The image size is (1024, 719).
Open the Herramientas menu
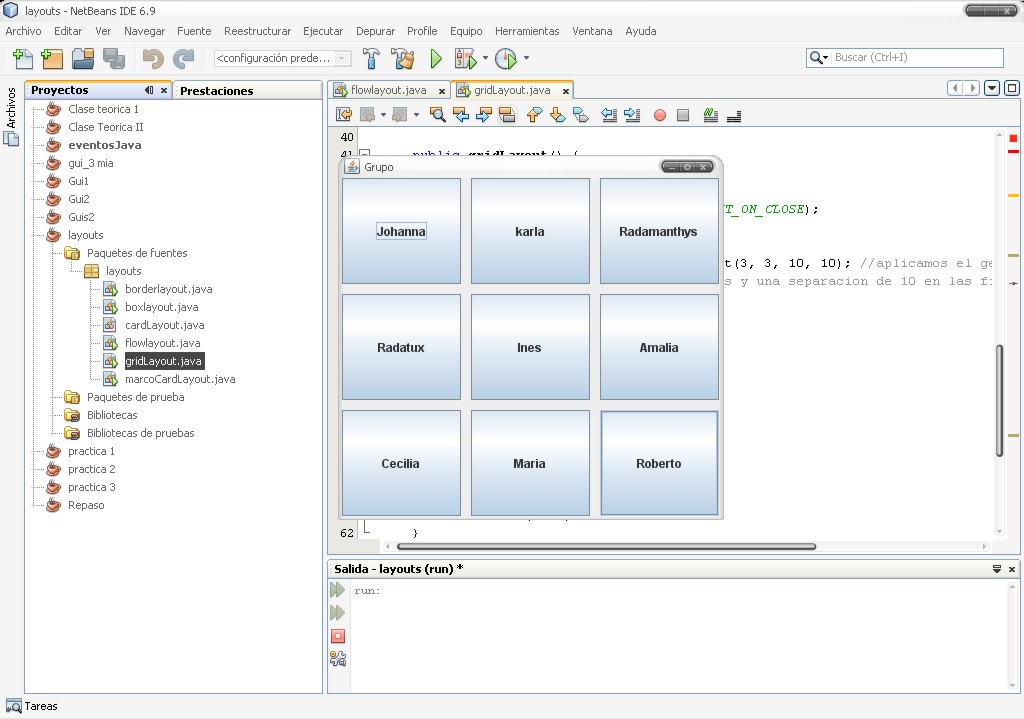click(527, 31)
